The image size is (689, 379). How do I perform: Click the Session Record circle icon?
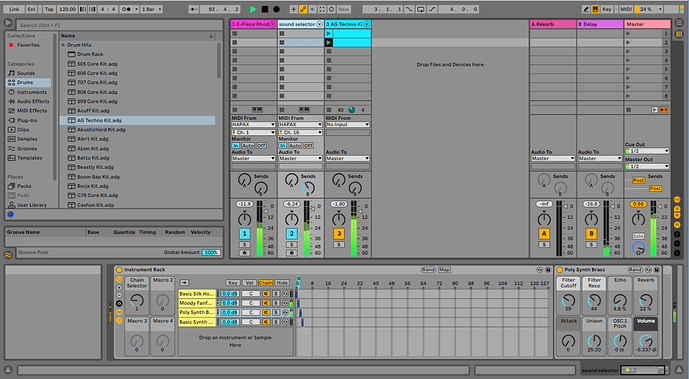coord(332,9)
